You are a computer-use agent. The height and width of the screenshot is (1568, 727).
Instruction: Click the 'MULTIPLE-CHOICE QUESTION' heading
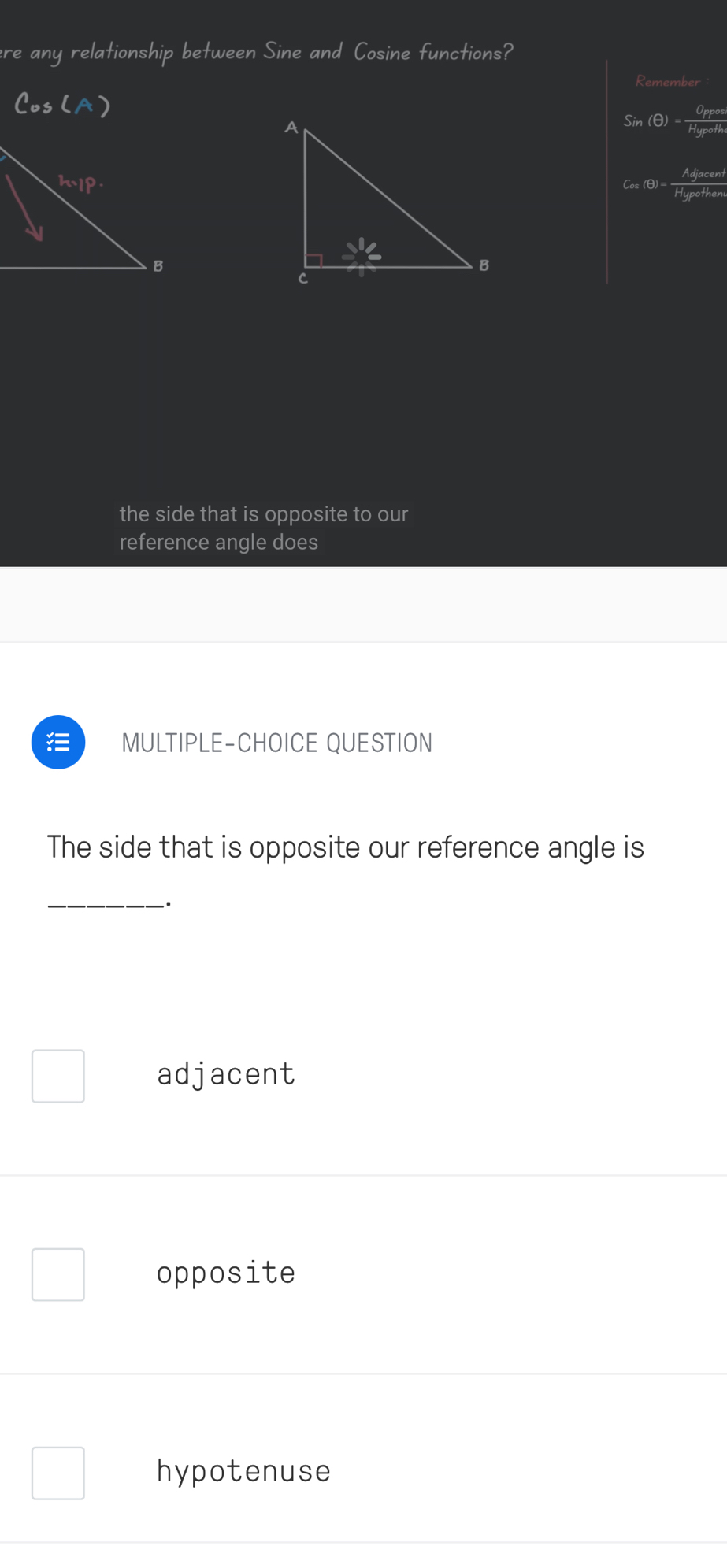[276, 743]
